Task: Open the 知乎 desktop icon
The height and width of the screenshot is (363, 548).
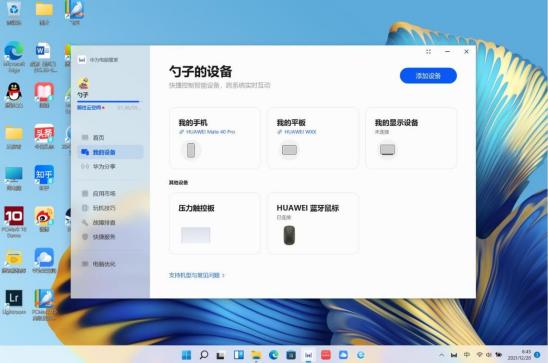Action: tap(44, 177)
